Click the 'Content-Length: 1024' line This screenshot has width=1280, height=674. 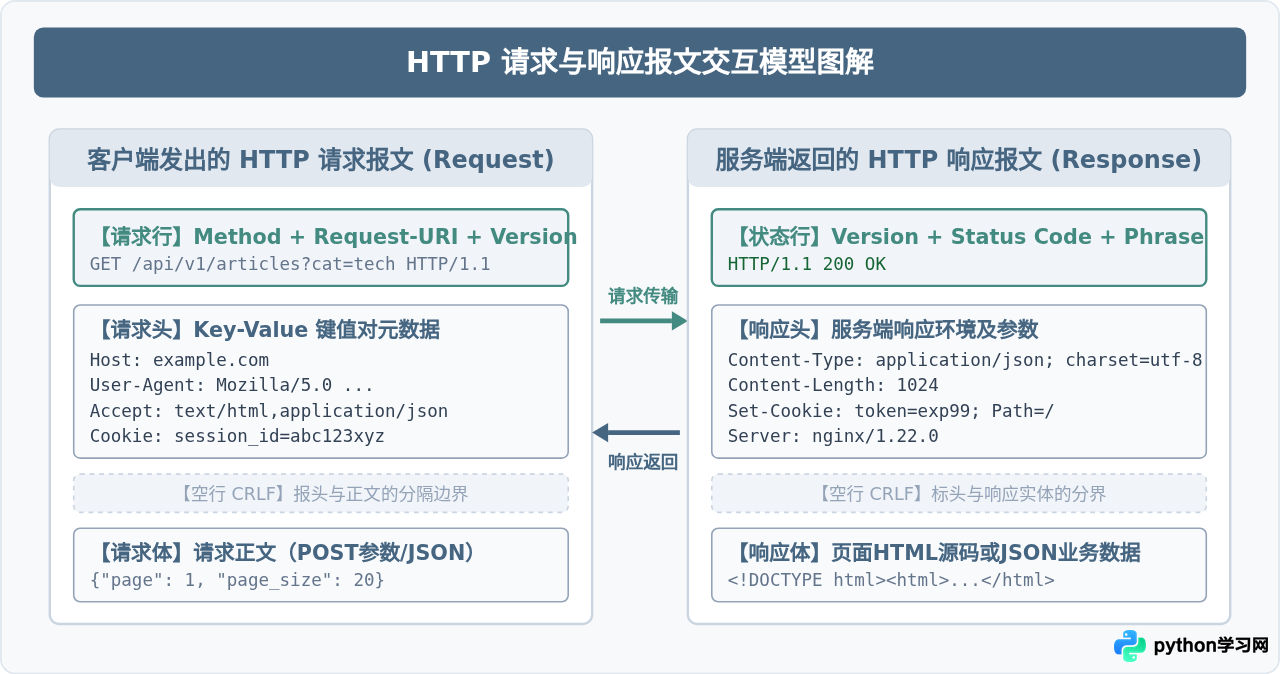tap(833, 385)
